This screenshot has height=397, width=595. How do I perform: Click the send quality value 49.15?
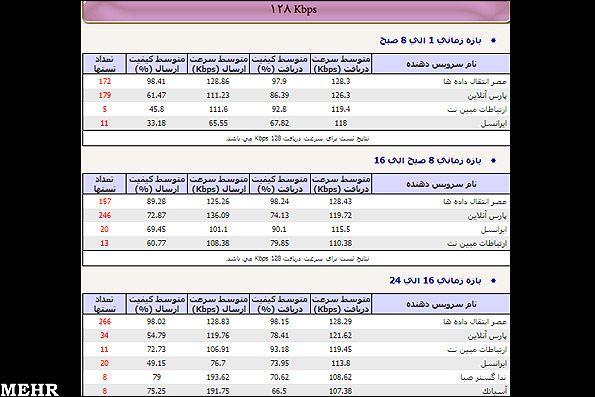[x=156, y=363]
